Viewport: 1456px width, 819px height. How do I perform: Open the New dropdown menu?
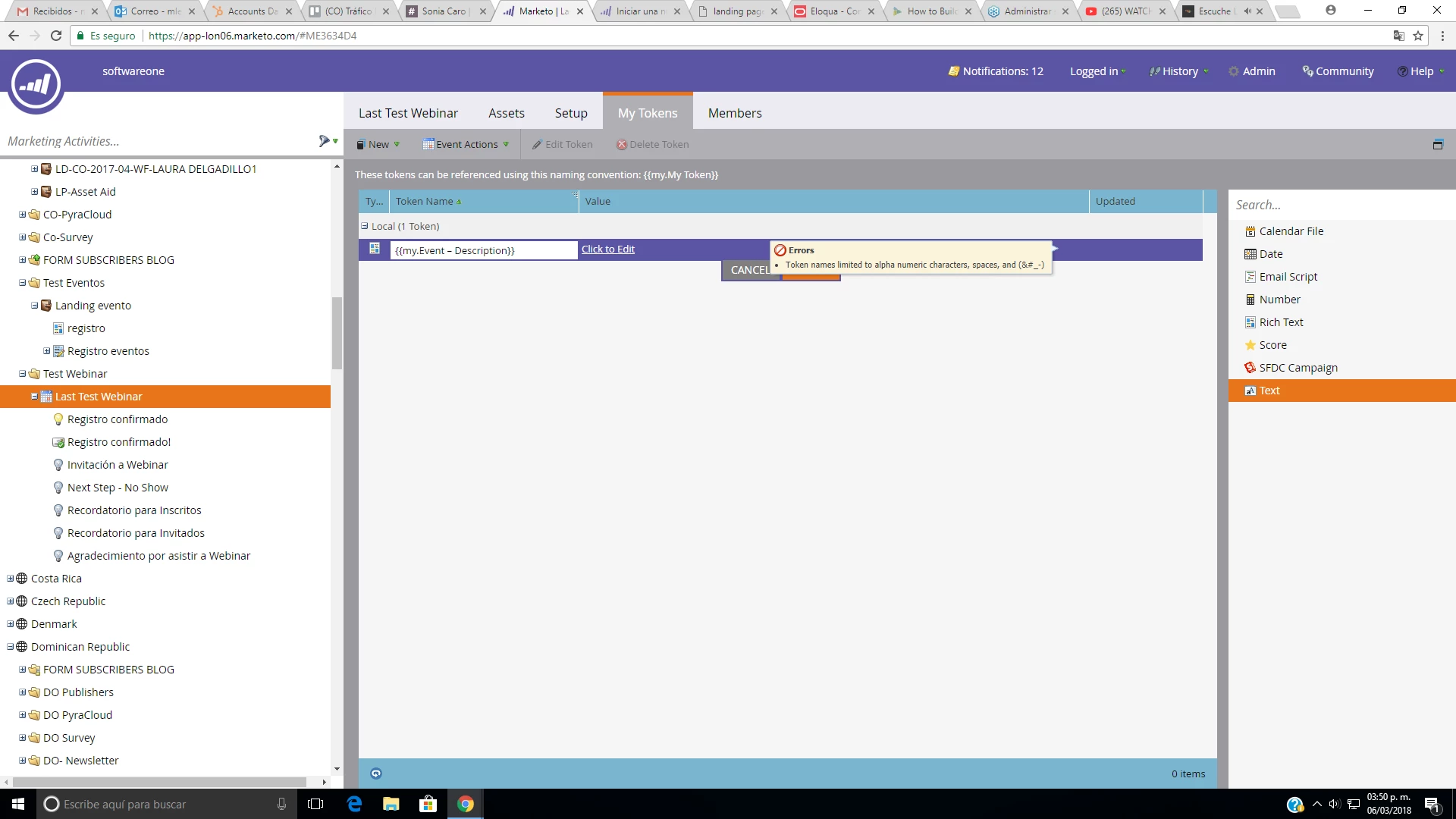(378, 144)
